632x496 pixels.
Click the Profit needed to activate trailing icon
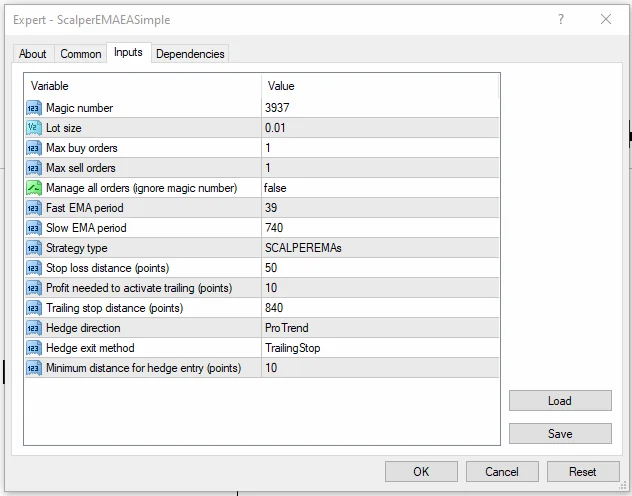coord(34,288)
